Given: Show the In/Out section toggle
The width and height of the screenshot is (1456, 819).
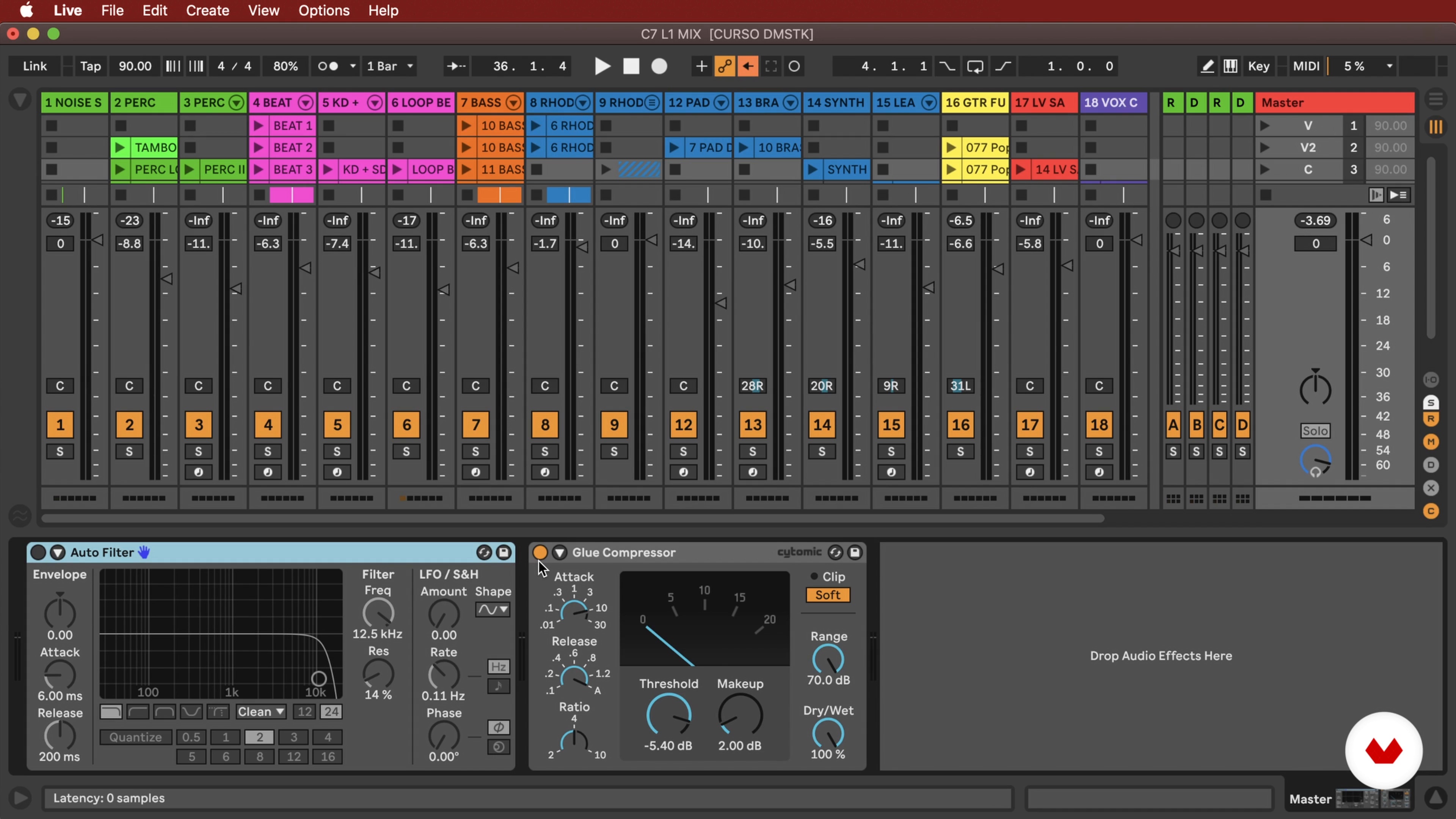Looking at the screenshot, I should click(1431, 380).
